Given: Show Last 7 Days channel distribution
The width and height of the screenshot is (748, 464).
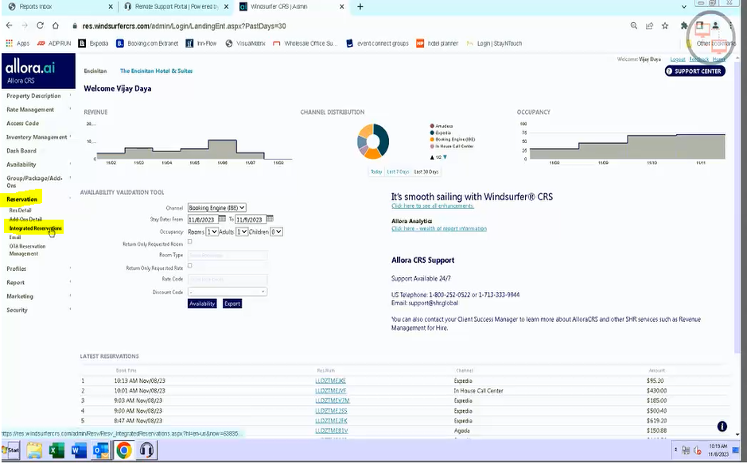Looking at the screenshot, I should (x=398, y=172).
